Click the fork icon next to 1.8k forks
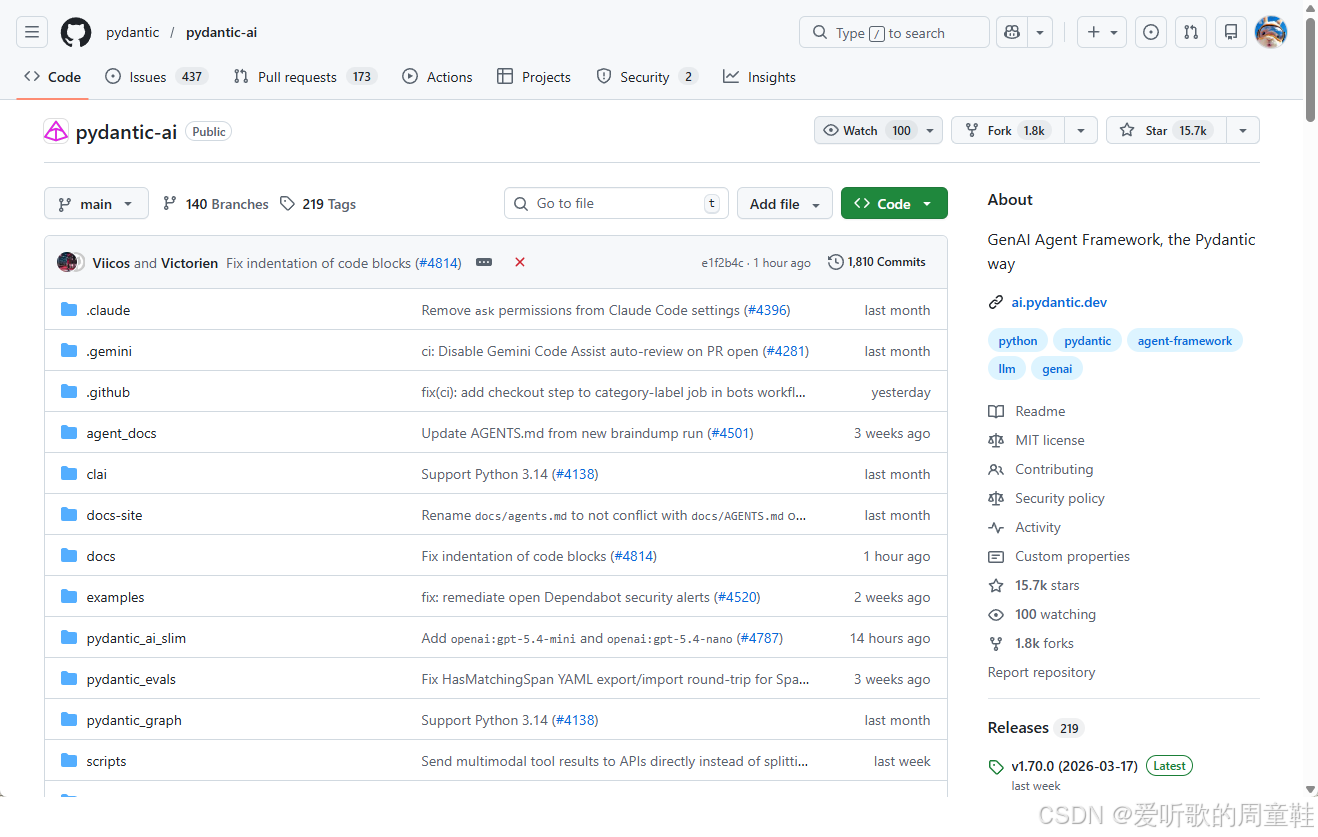This screenshot has height=837, width=1318. point(996,643)
